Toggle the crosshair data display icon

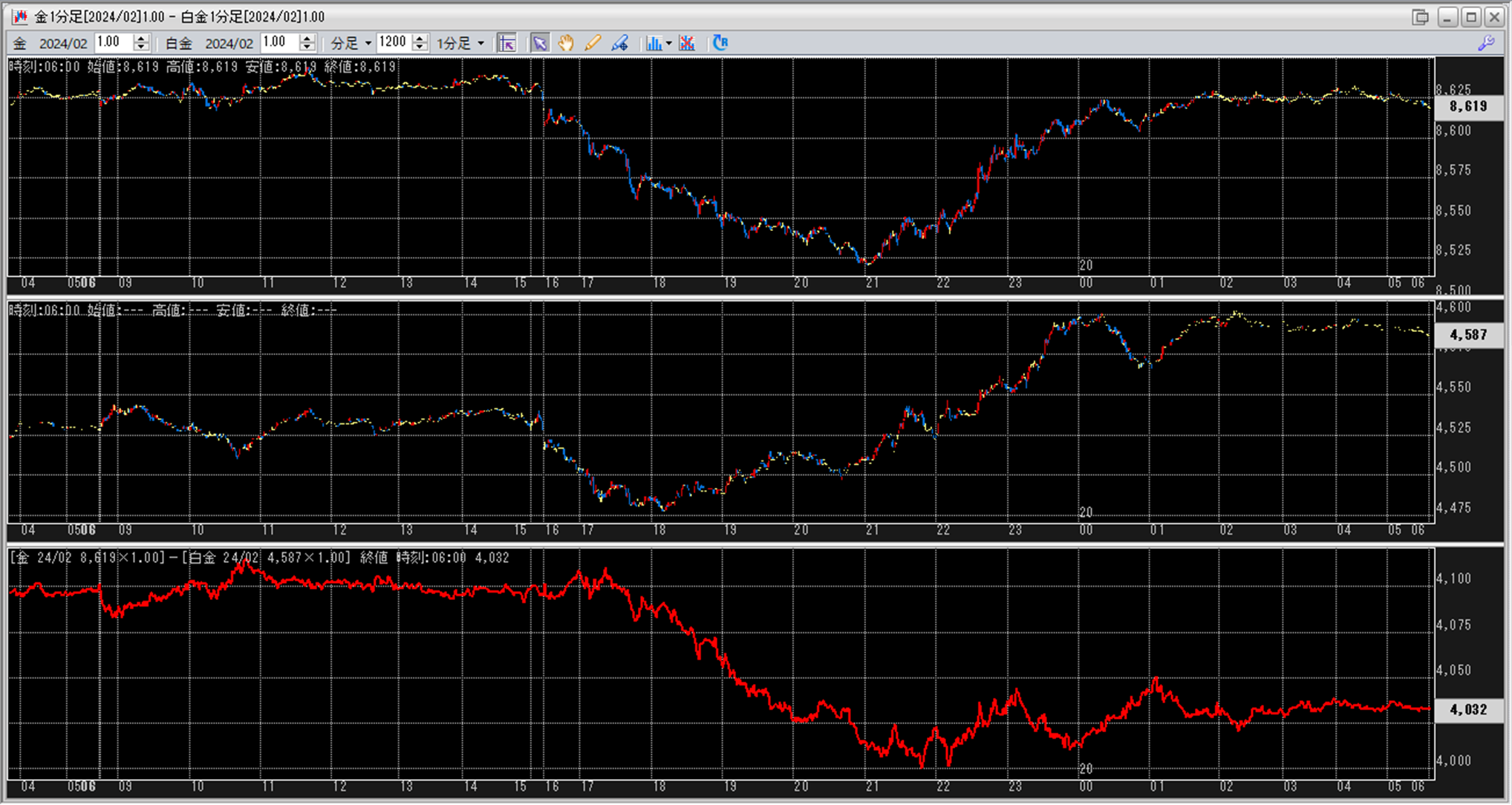tap(507, 43)
